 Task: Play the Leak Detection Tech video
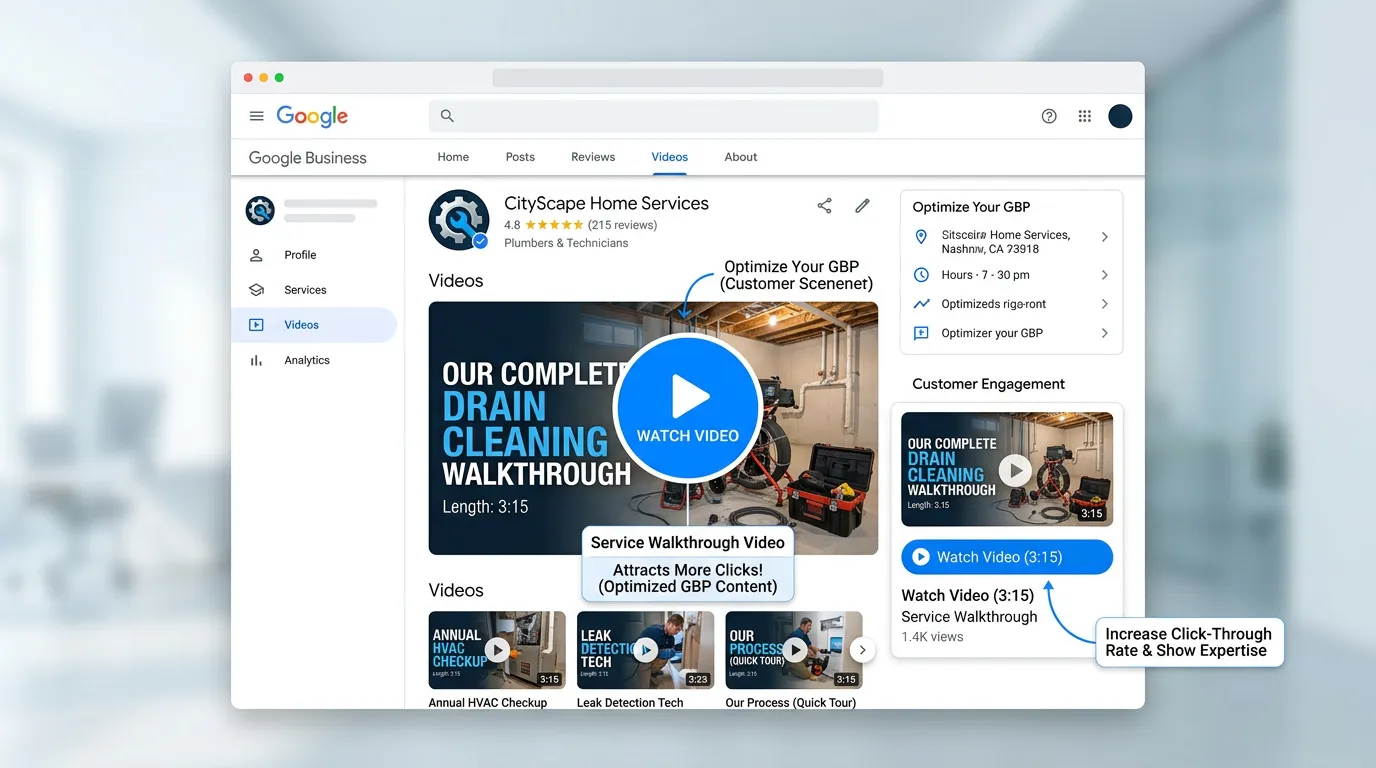click(646, 650)
